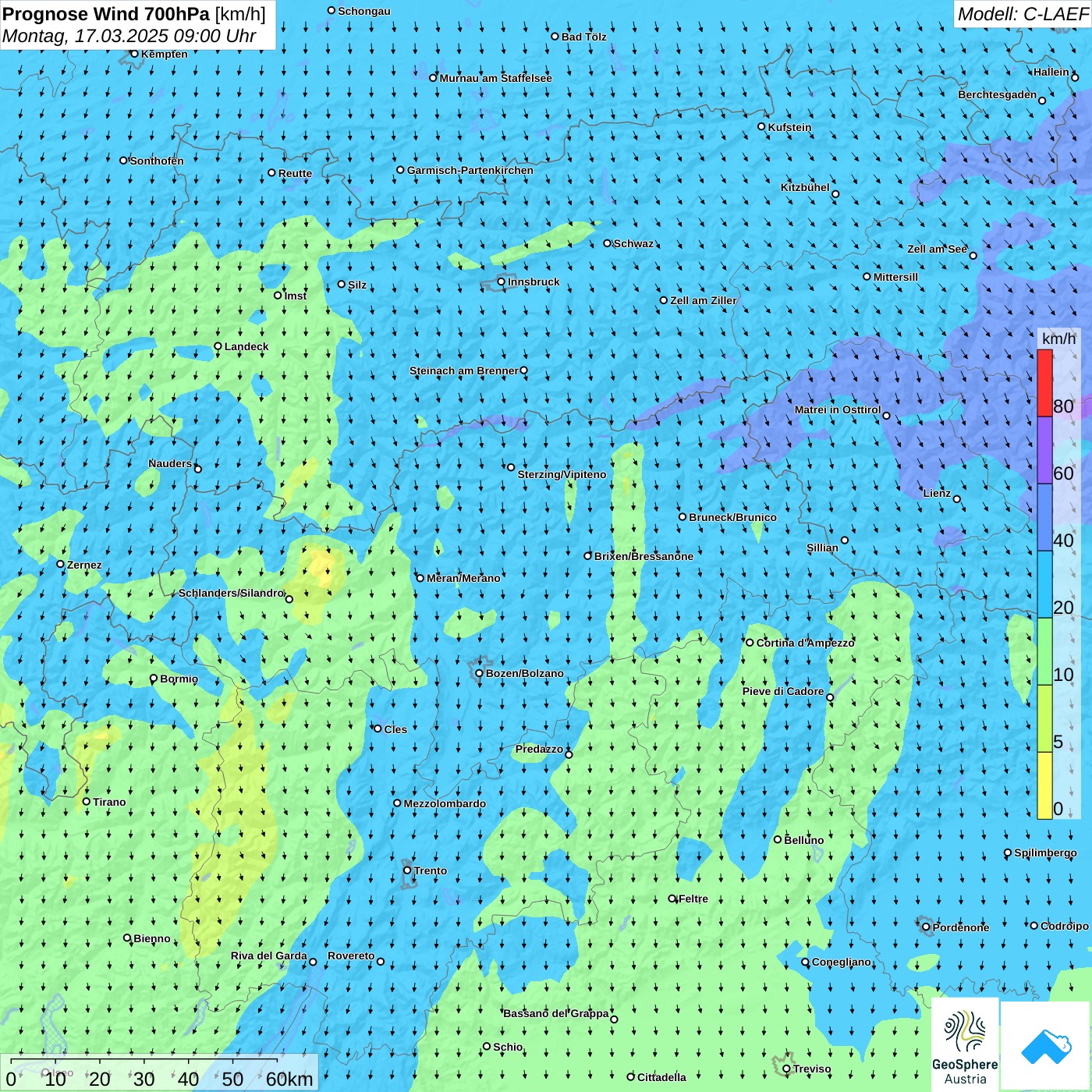1092x1092 pixels.
Task: Click the 'Reutte' label
Action: click(295, 173)
